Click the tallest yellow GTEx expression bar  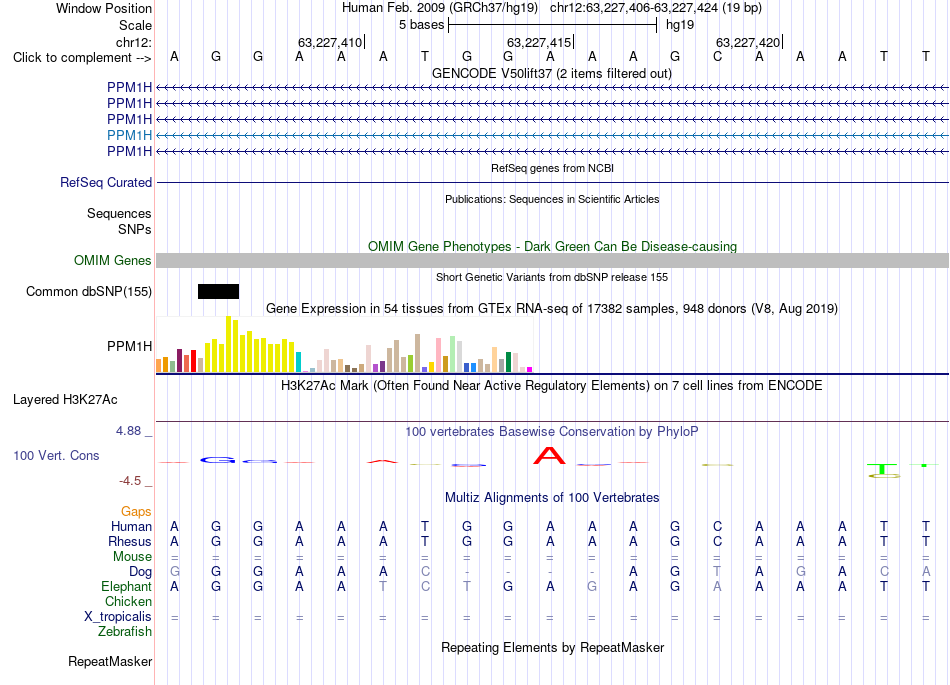coord(228,344)
